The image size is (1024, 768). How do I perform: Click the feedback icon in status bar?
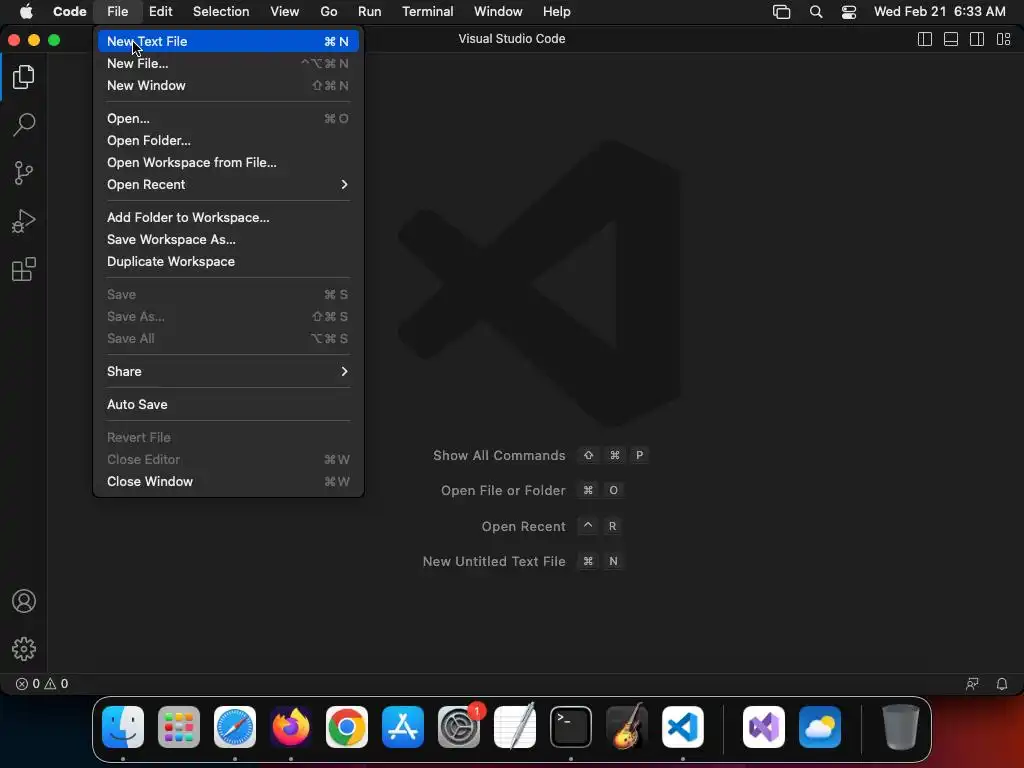point(972,684)
